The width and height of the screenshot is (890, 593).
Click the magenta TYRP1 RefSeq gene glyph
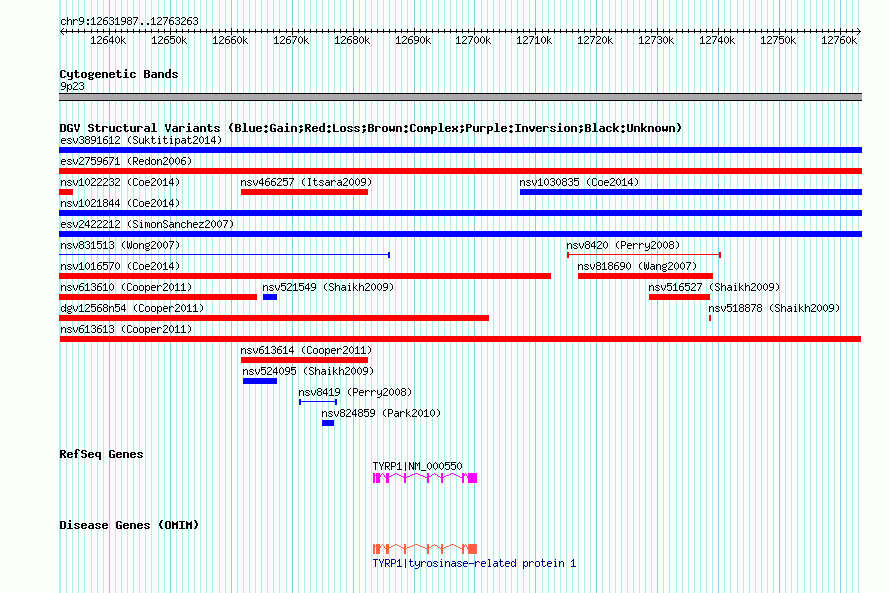point(425,478)
